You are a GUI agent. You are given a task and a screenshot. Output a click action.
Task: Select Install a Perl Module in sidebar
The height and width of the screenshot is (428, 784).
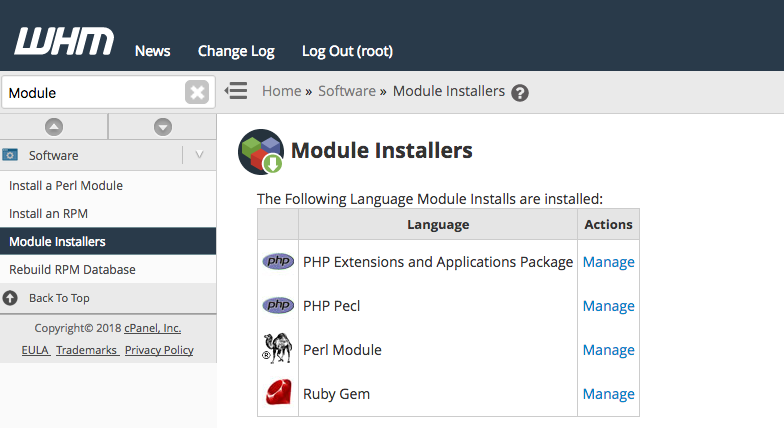tap(66, 186)
